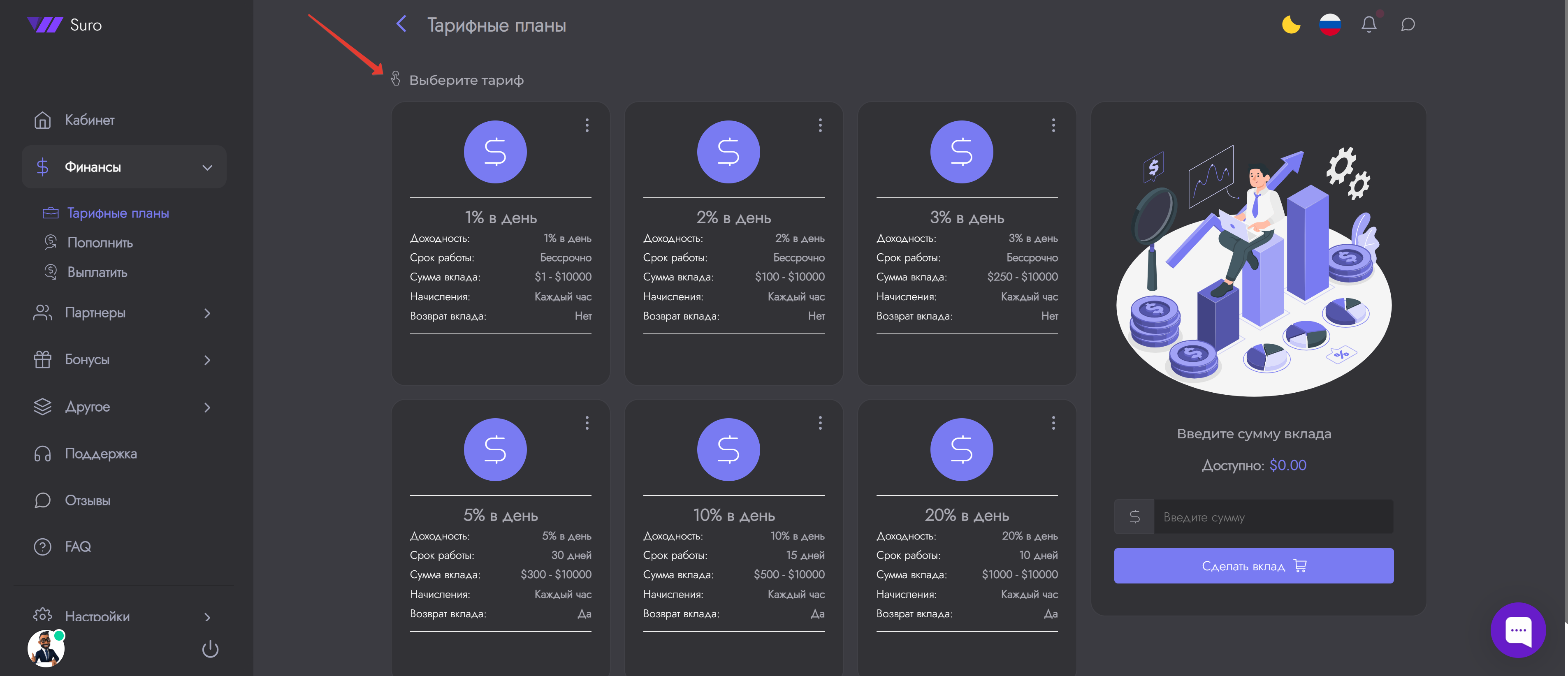
Task: Open options menu on the 10% в день card
Action: tap(820, 423)
